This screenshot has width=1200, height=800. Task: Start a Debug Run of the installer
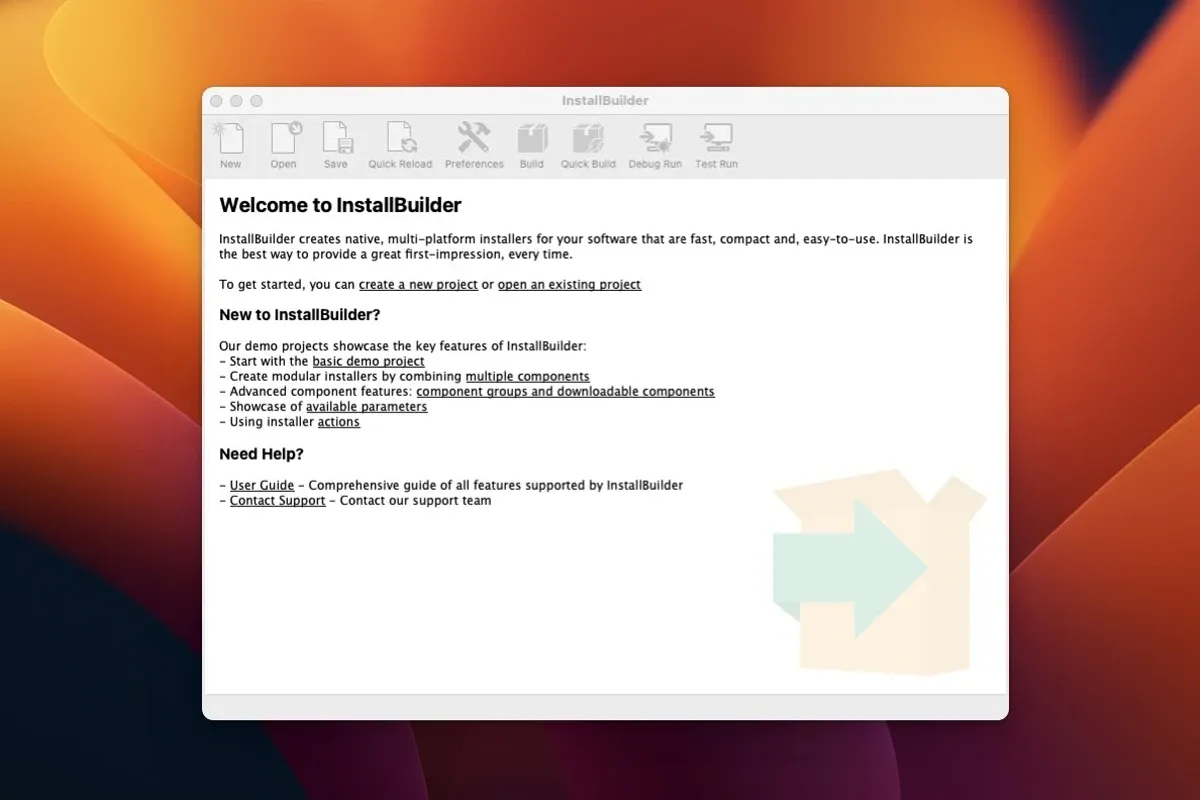pyautogui.click(x=655, y=140)
